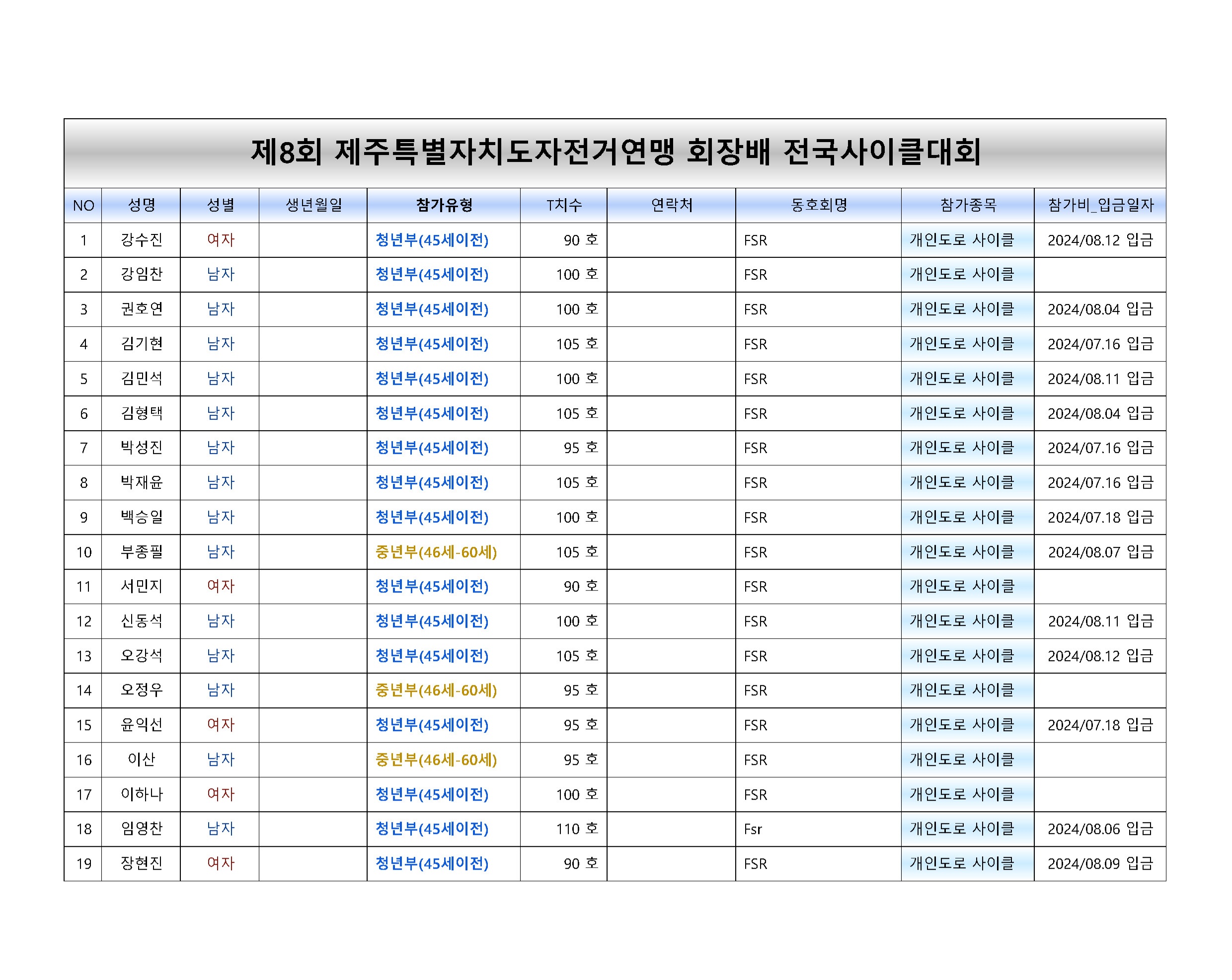
Task: Select the name 권호연
Action: [x=141, y=309]
